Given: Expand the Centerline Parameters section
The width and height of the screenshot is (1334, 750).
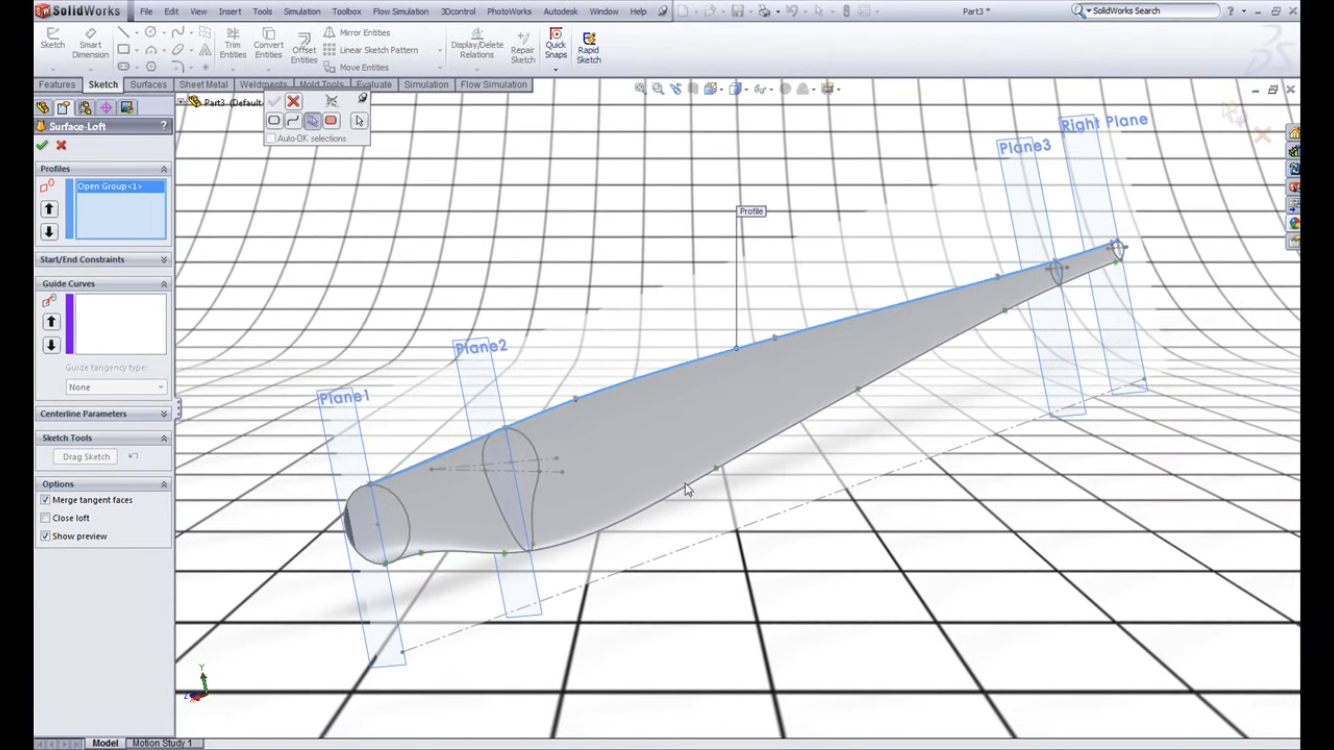Looking at the screenshot, I should 102,413.
